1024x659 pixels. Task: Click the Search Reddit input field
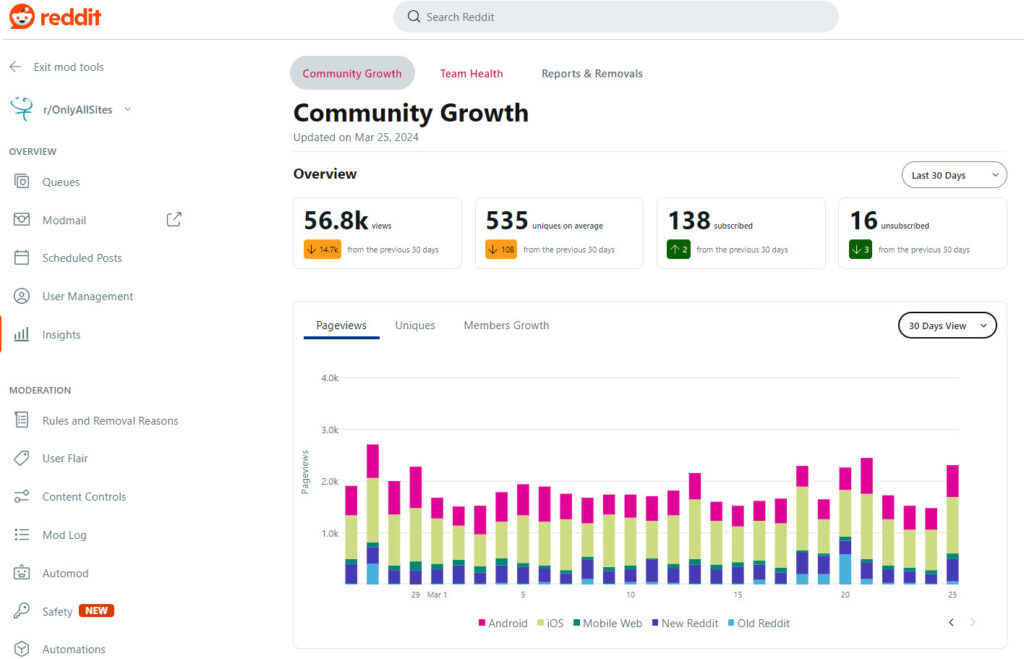point(615,17)
